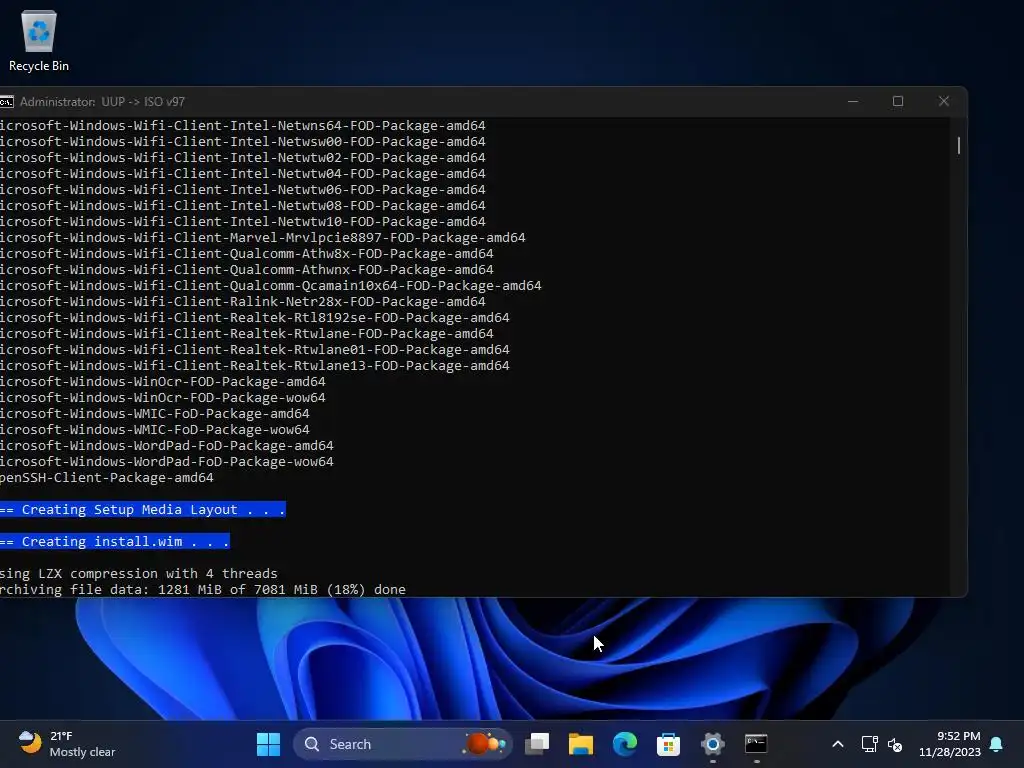Click the Realtek-Rtl8192se package line
1024x768 pixels.
pos(255,317)
